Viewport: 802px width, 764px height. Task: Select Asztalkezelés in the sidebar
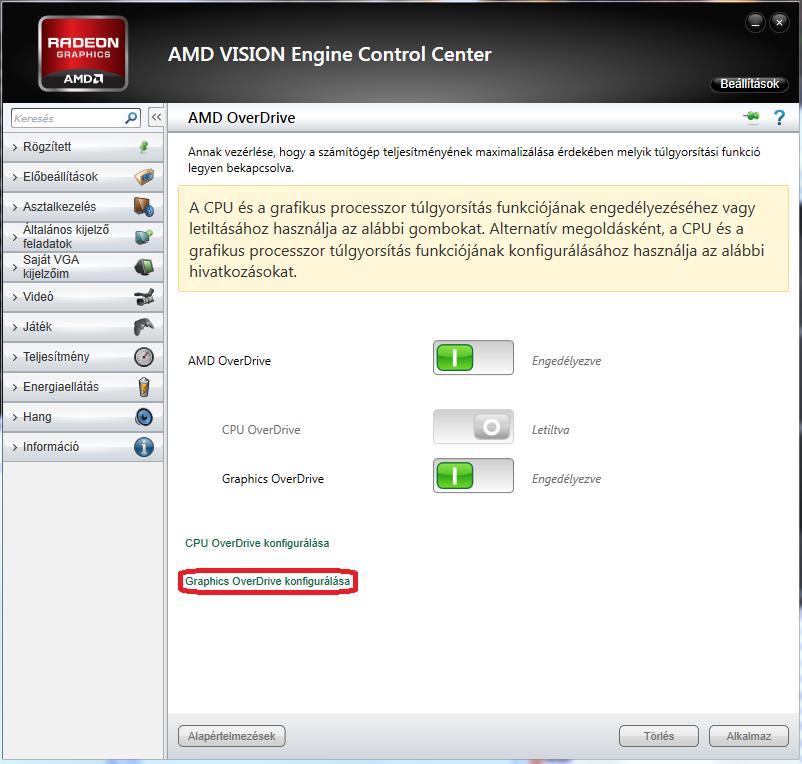click(x=83, y=207)
